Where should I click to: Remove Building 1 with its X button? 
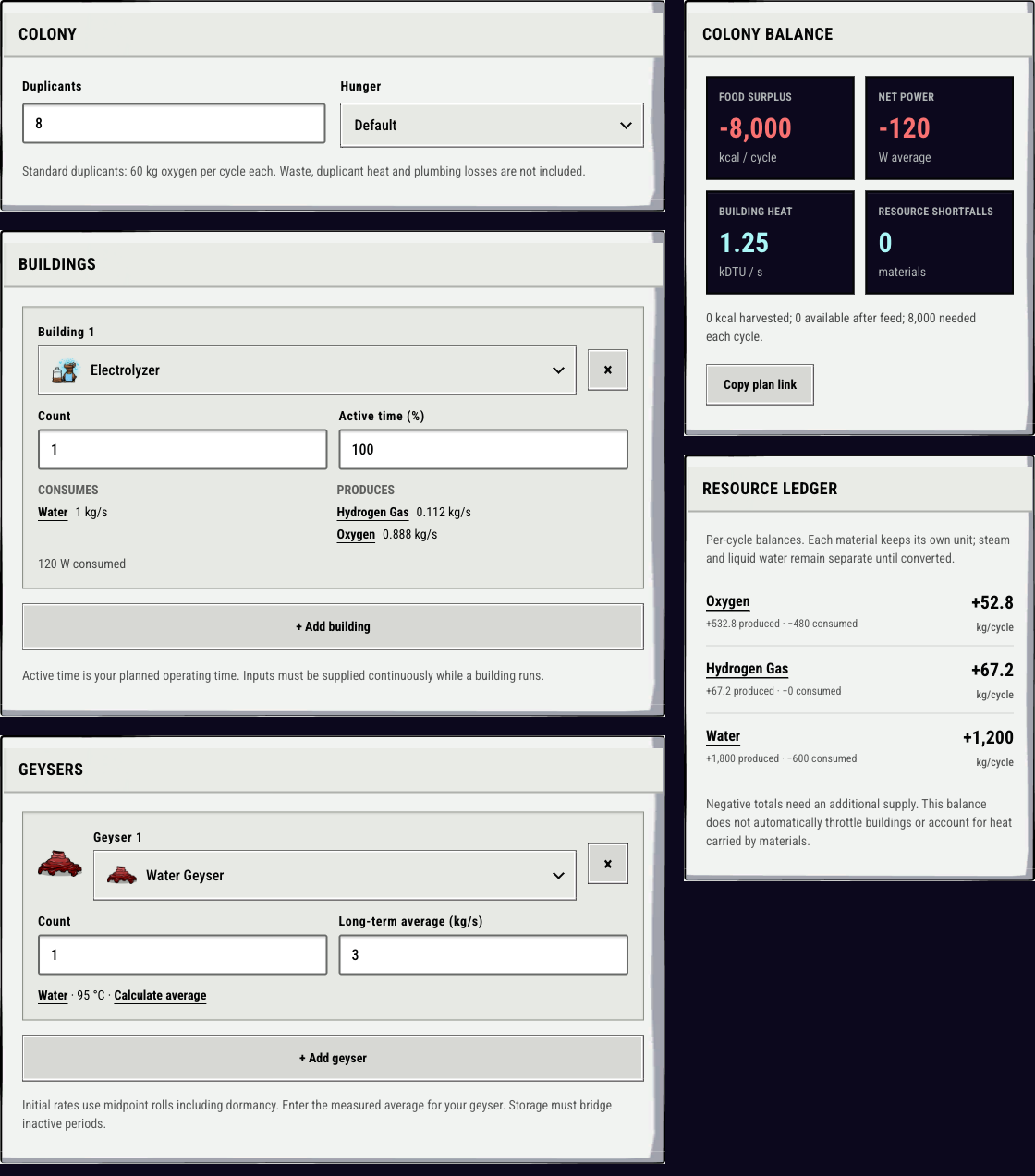(x=608, y=370)
